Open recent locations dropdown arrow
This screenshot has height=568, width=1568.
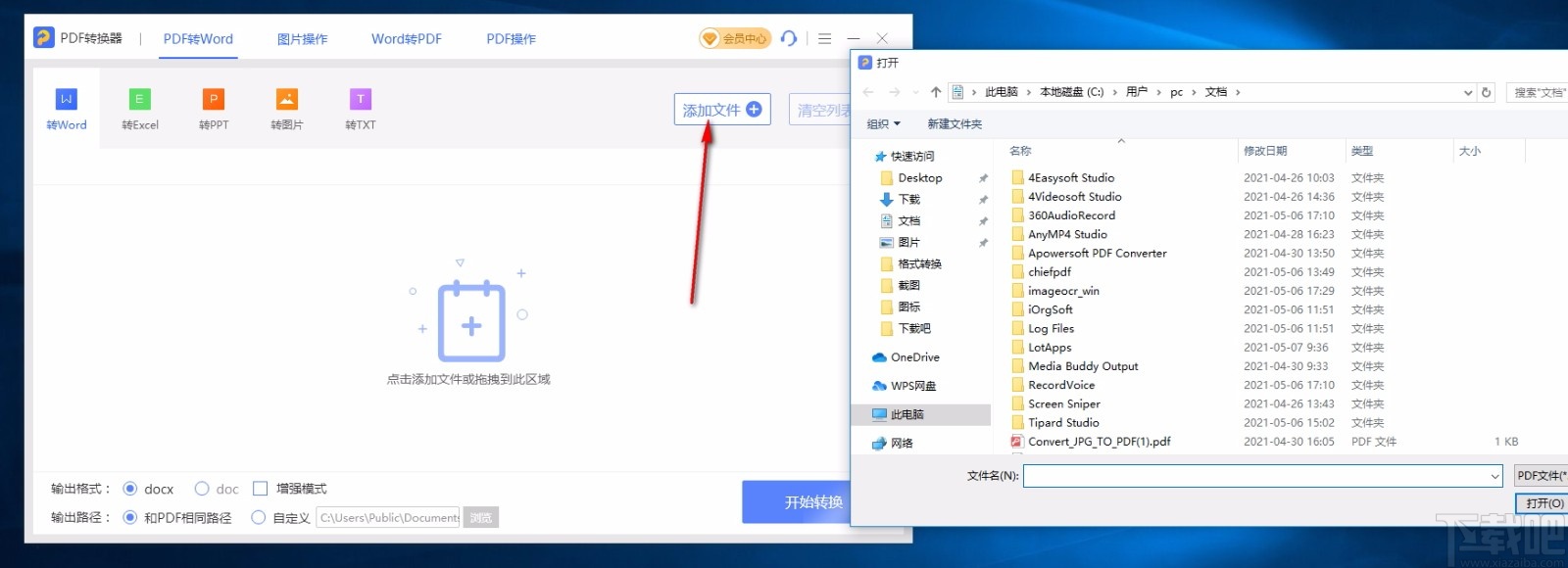coord(915,92)
